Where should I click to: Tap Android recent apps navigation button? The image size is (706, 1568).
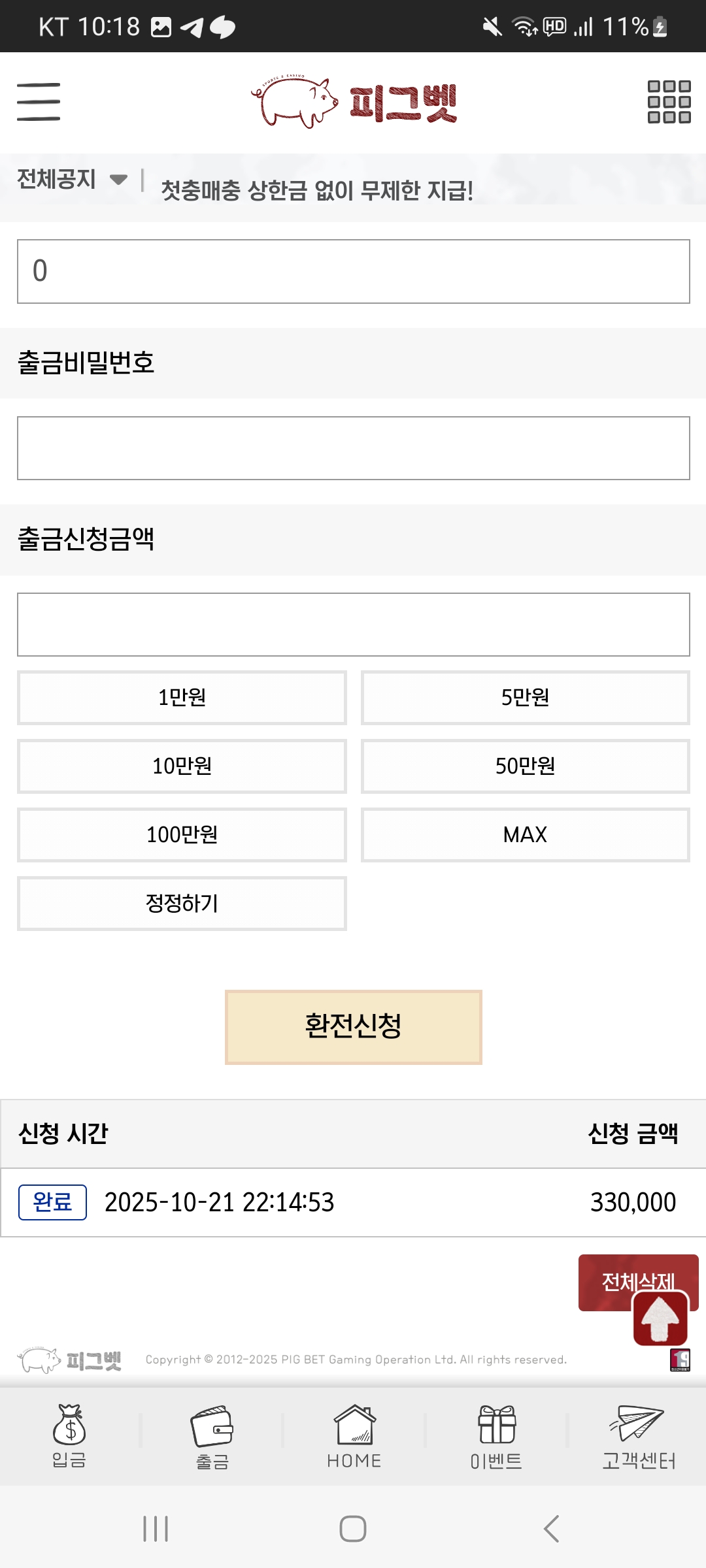(x=156, y=1529)
